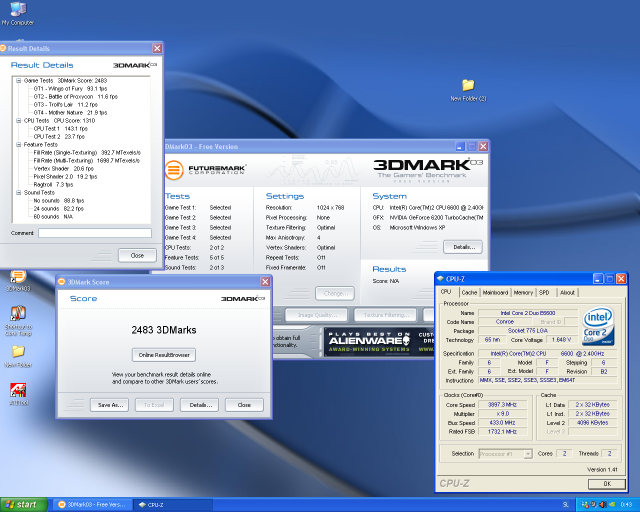Screen dimensions: 640x512
Task: Activate CPU-Z taskbar button
Action: [x=174, y=505]
